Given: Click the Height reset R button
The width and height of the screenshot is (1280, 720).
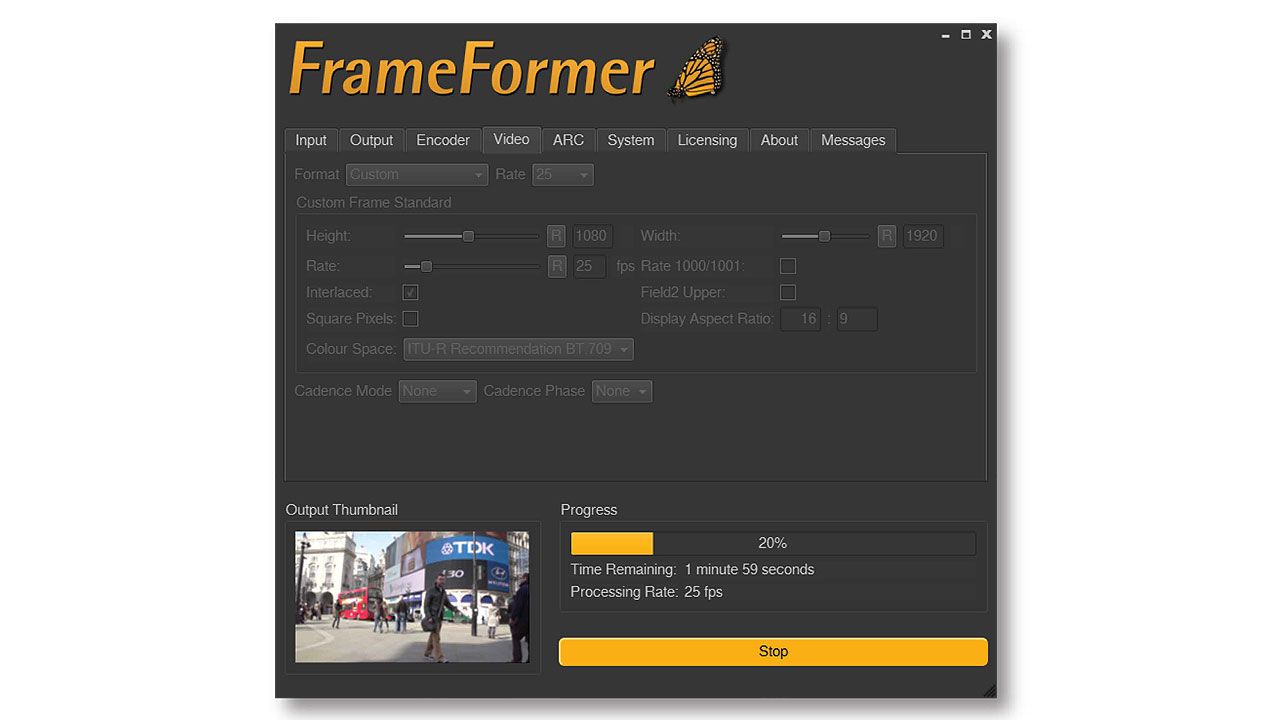Looking at the screenshot, I should point(556,236).
